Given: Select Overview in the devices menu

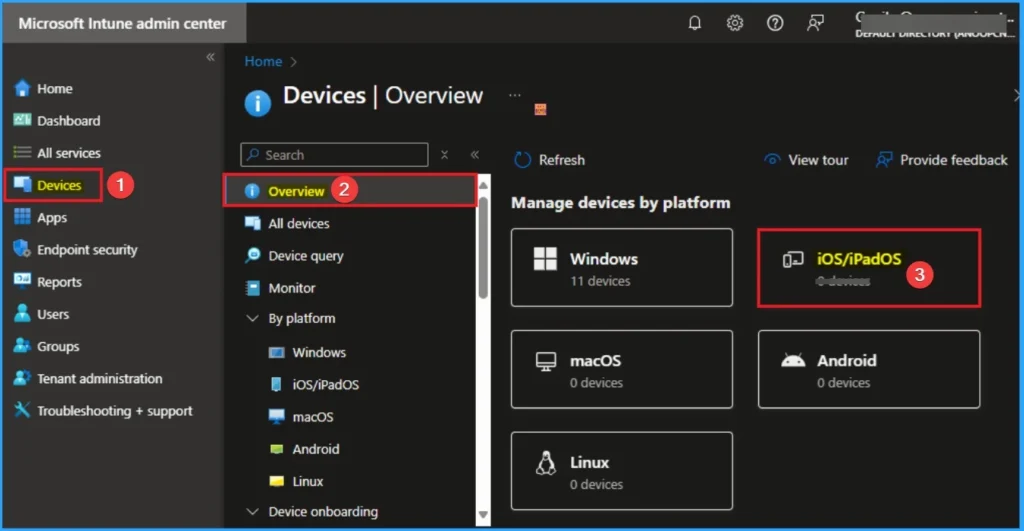Looking at the screenshot, I should (349, 191).
